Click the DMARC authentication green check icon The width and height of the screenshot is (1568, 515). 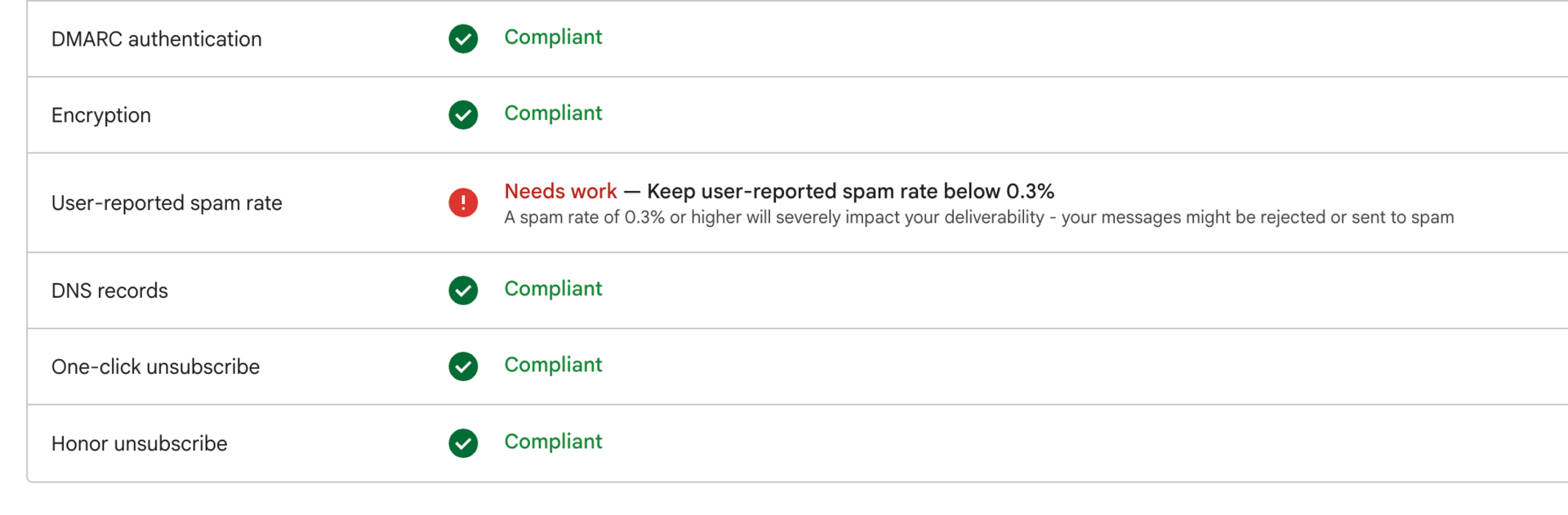click(x=463, y=38)
